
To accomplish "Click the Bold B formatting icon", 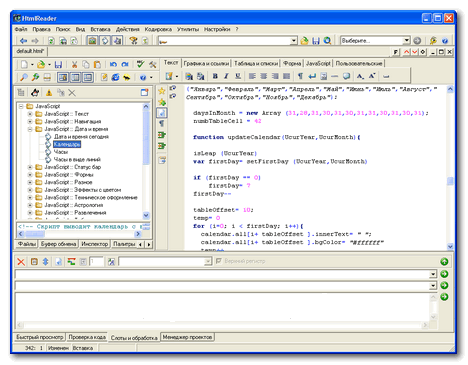I will pos(215,76).
